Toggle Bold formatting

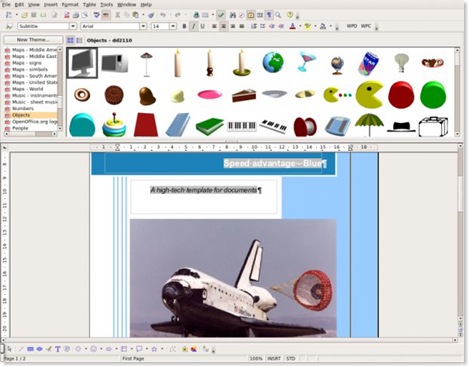[x=184, y=26]
